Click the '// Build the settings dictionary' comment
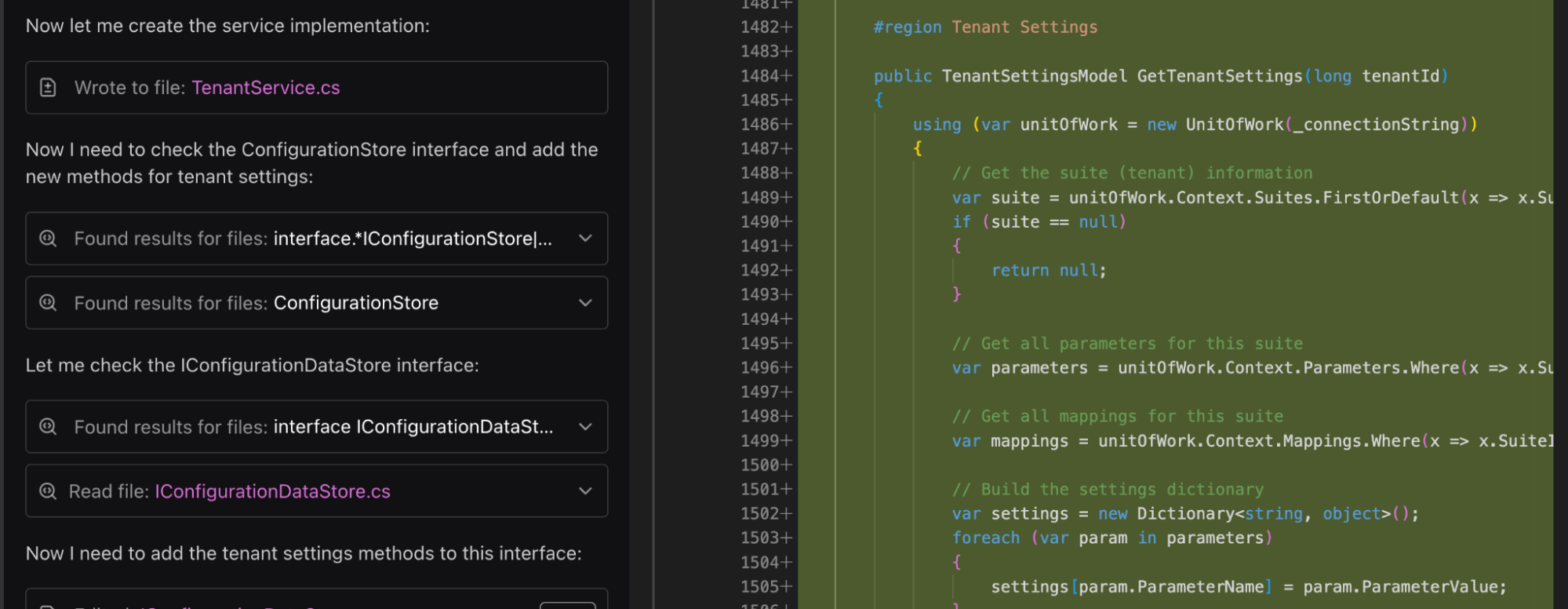The height and width of the screenshot is (609, 1568). click(x=1108, y=490)
